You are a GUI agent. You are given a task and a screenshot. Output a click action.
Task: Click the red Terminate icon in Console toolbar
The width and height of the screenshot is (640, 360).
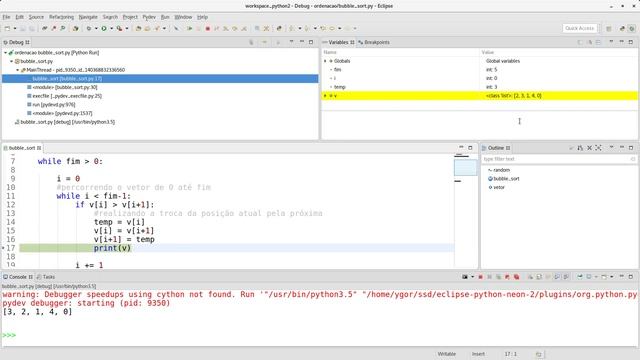tap(480, 277)
